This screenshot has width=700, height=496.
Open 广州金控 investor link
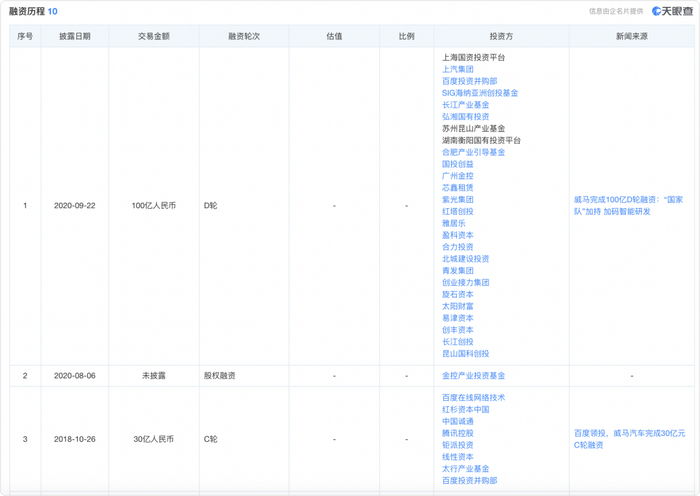(x=458, y=176)
